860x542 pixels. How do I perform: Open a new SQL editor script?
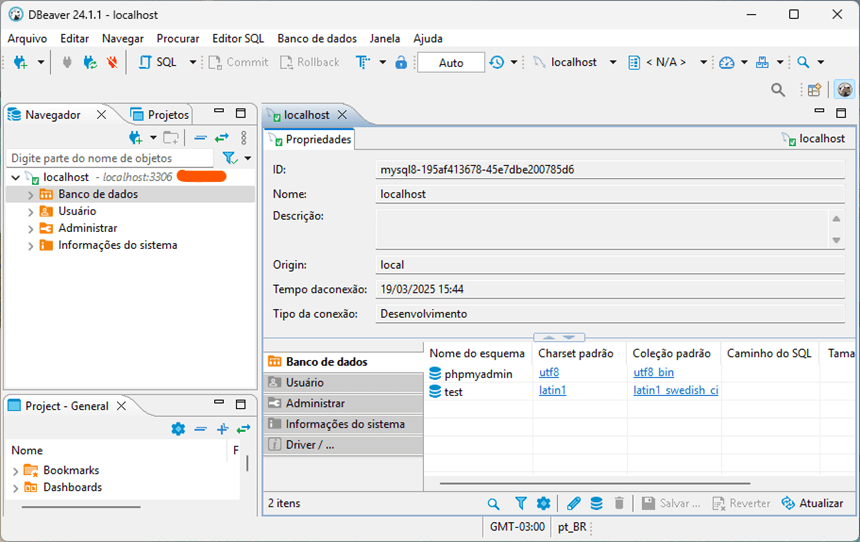[x=157, y=63]
